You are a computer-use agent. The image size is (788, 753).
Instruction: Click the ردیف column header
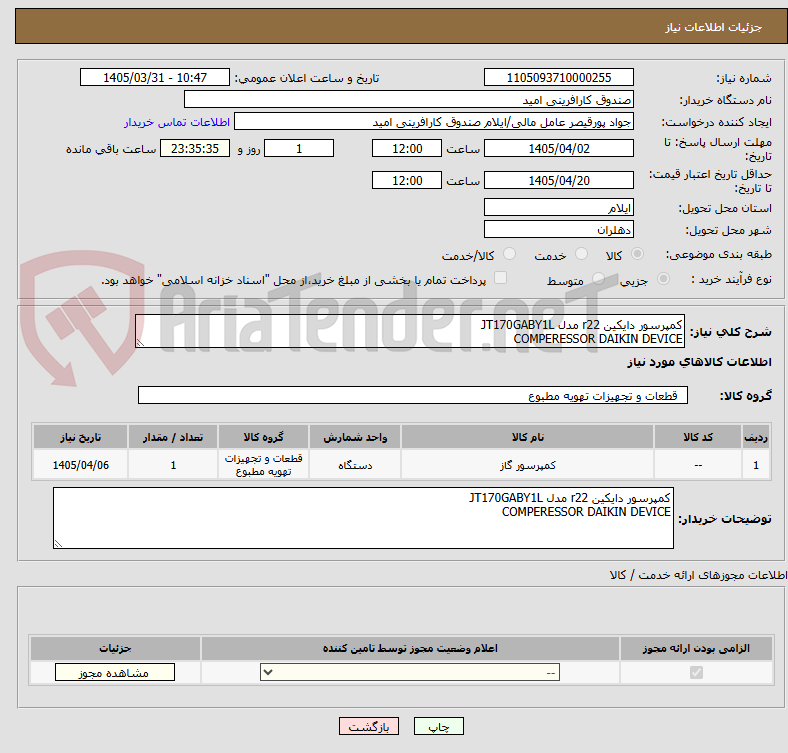click(756, 437)
